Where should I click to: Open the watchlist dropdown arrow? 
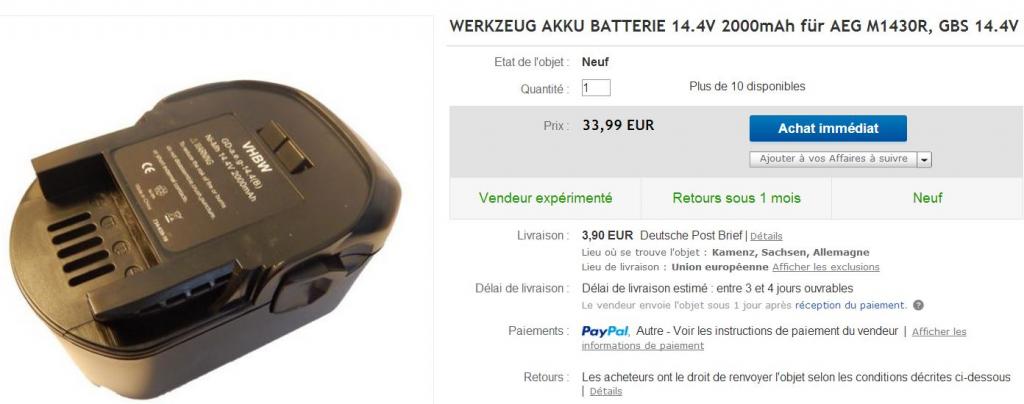(x=924, y=159)
